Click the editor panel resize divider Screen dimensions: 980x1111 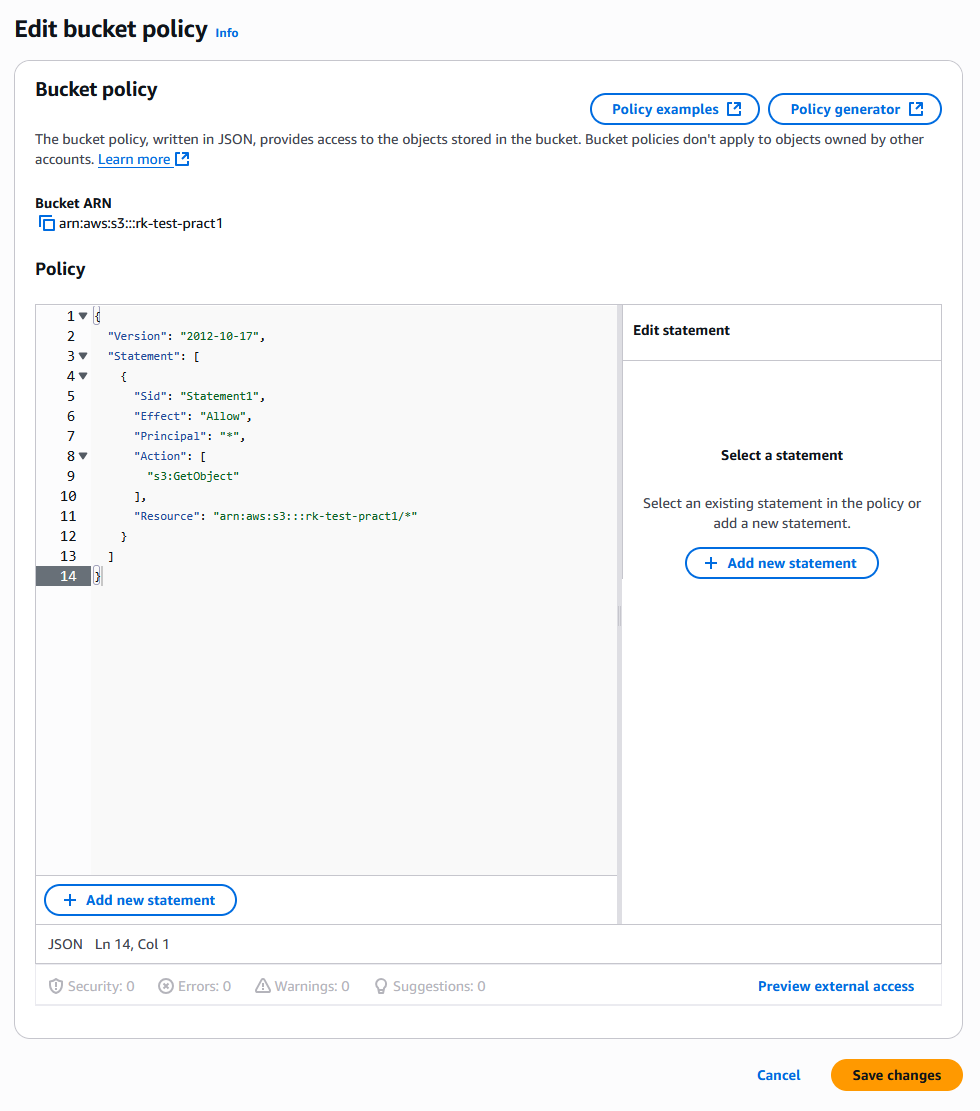[x=620, y=614]
